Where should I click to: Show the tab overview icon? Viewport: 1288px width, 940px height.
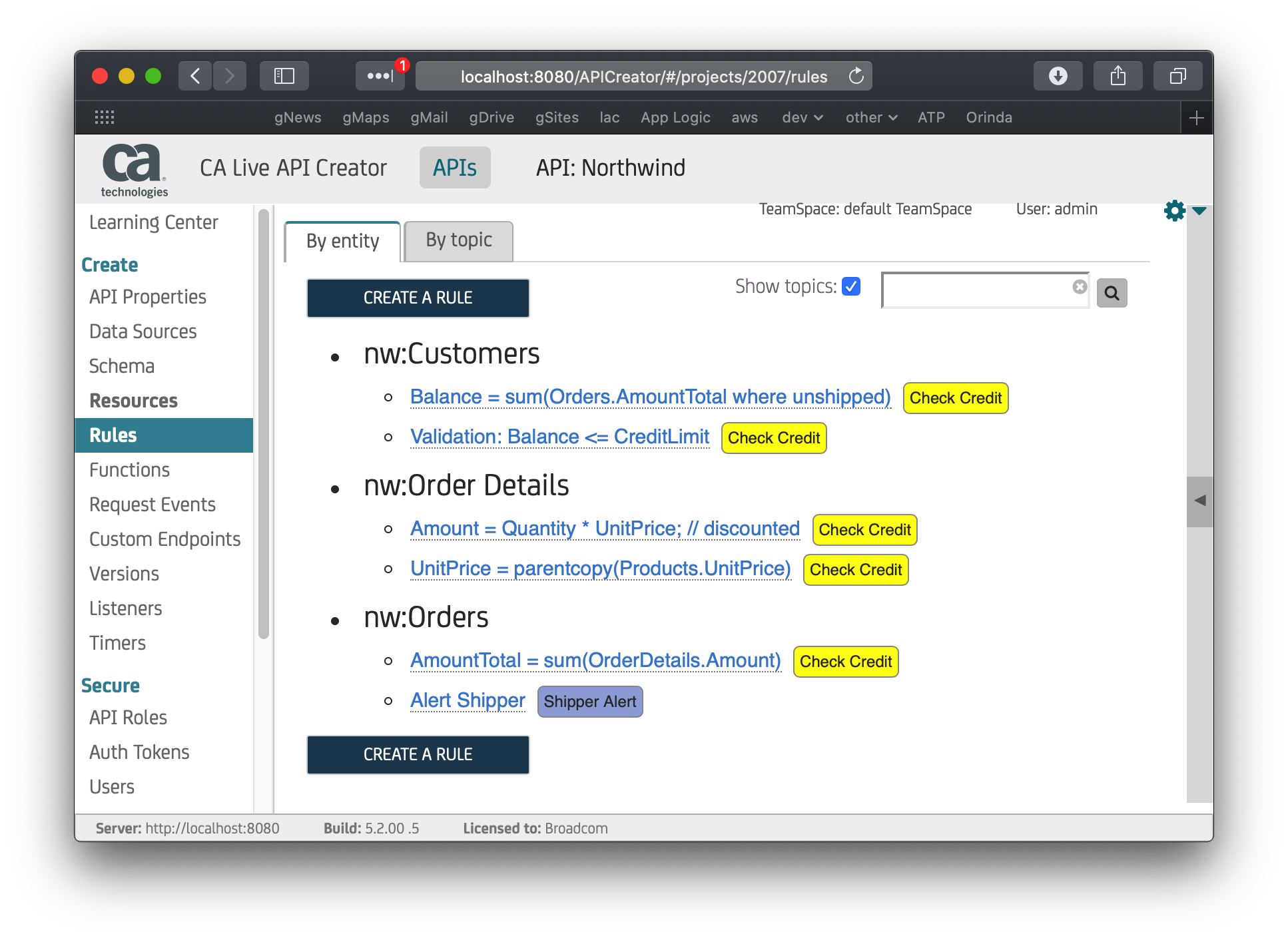[1177, 77]
